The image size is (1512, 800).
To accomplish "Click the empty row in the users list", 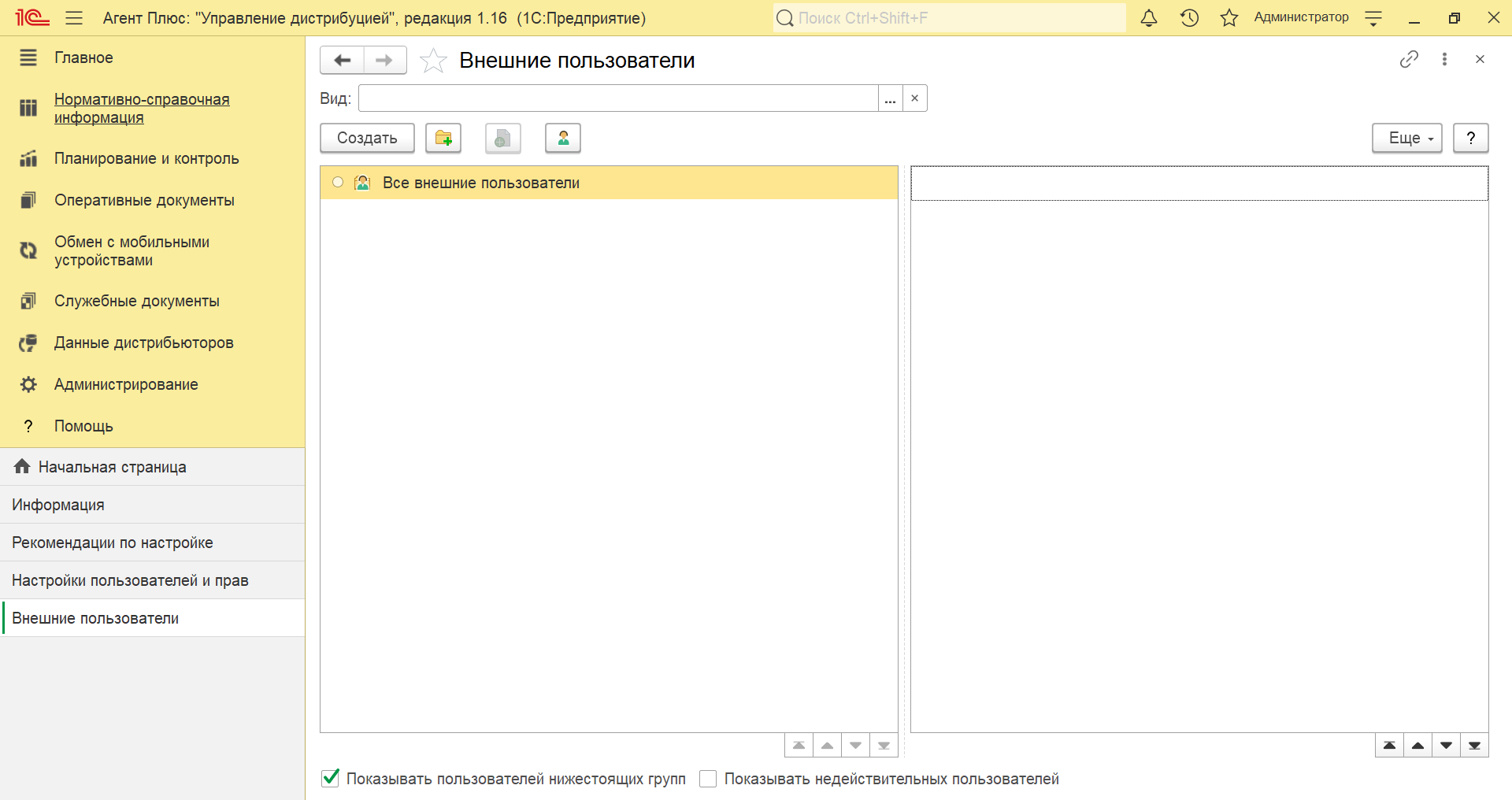I will click(1199, 183).
